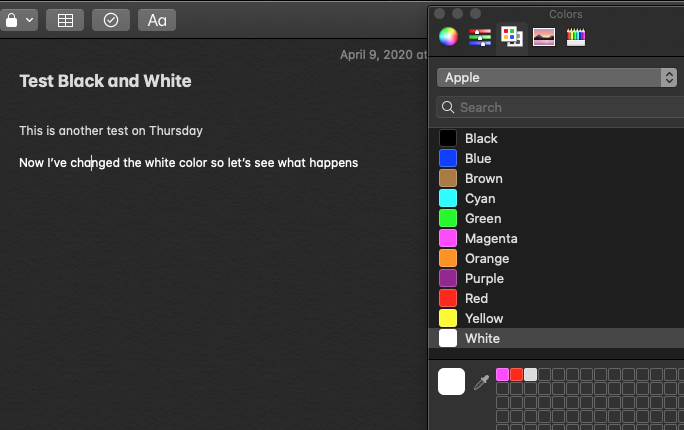The height and width of the screenshot is (430, 684).
Task: Choose Green from the color list
Action: coord(556,218)
